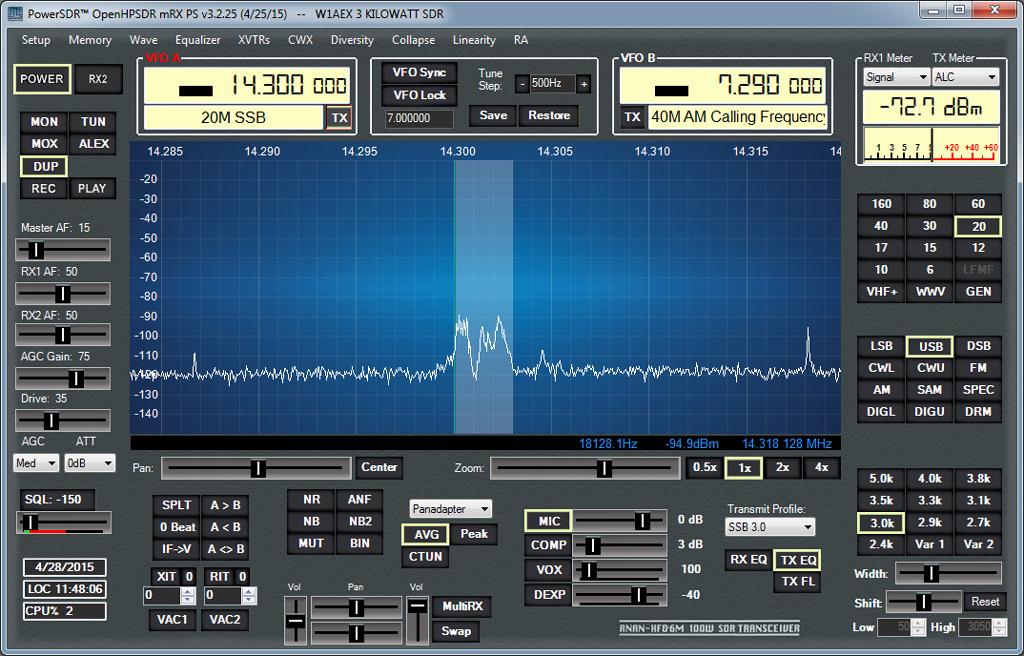Select the 5.0k filter
The width and height of the screenshot is (1024, 656).
pos(881,478)
